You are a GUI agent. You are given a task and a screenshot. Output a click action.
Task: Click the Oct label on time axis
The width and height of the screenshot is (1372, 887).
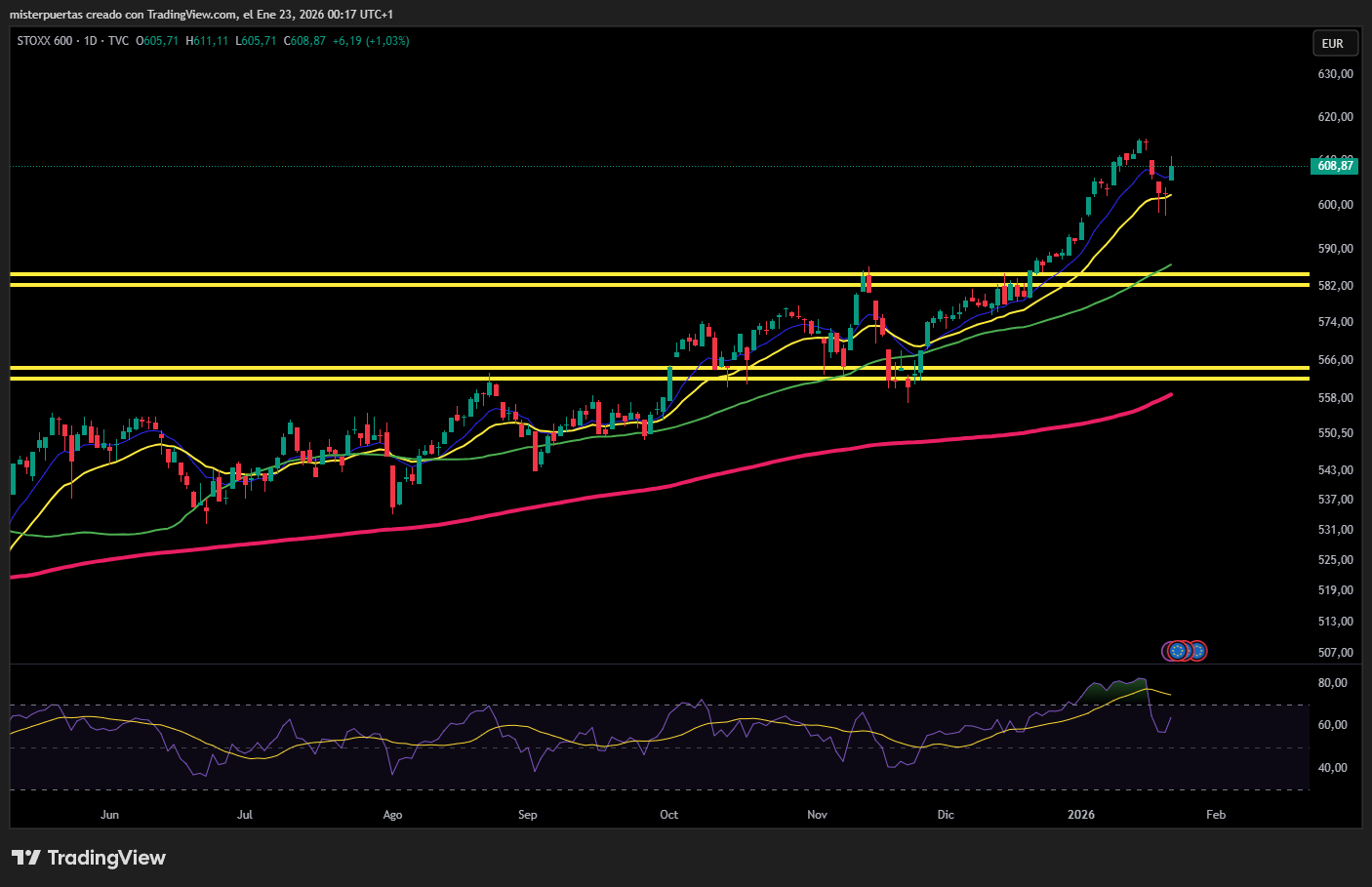point(668,815)
